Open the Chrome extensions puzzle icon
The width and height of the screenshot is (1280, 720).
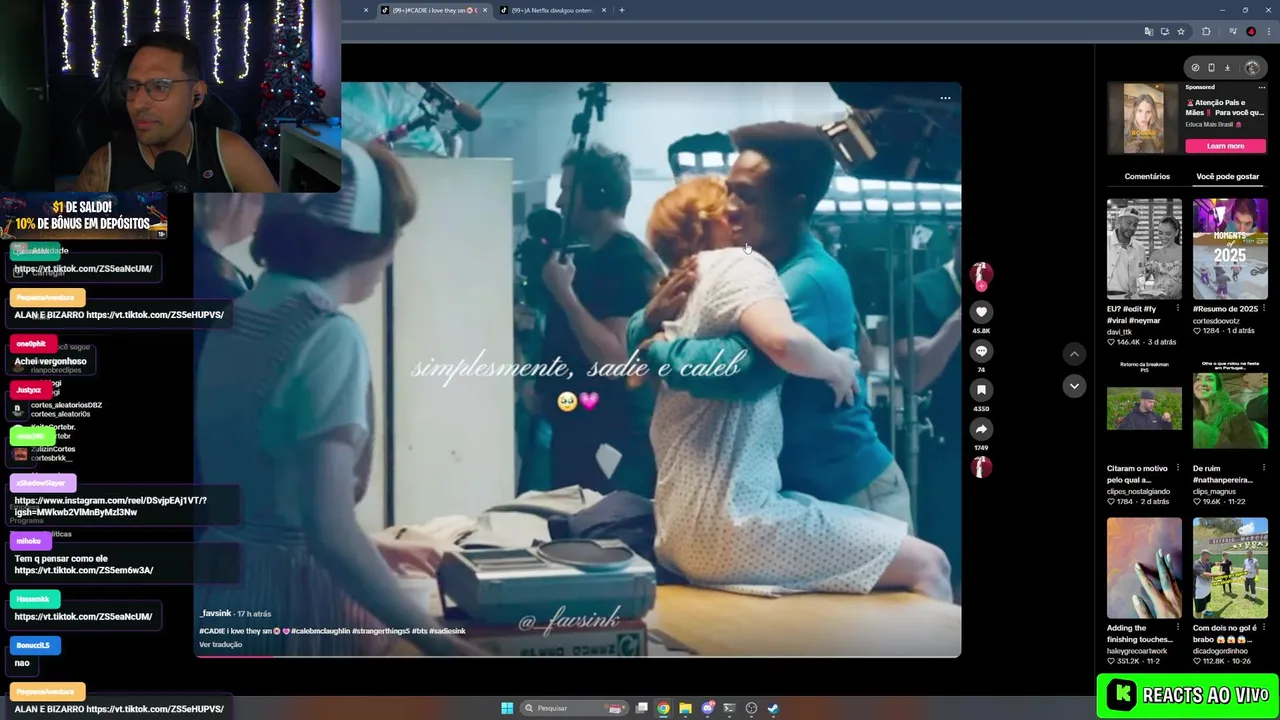pos(1206,32)
